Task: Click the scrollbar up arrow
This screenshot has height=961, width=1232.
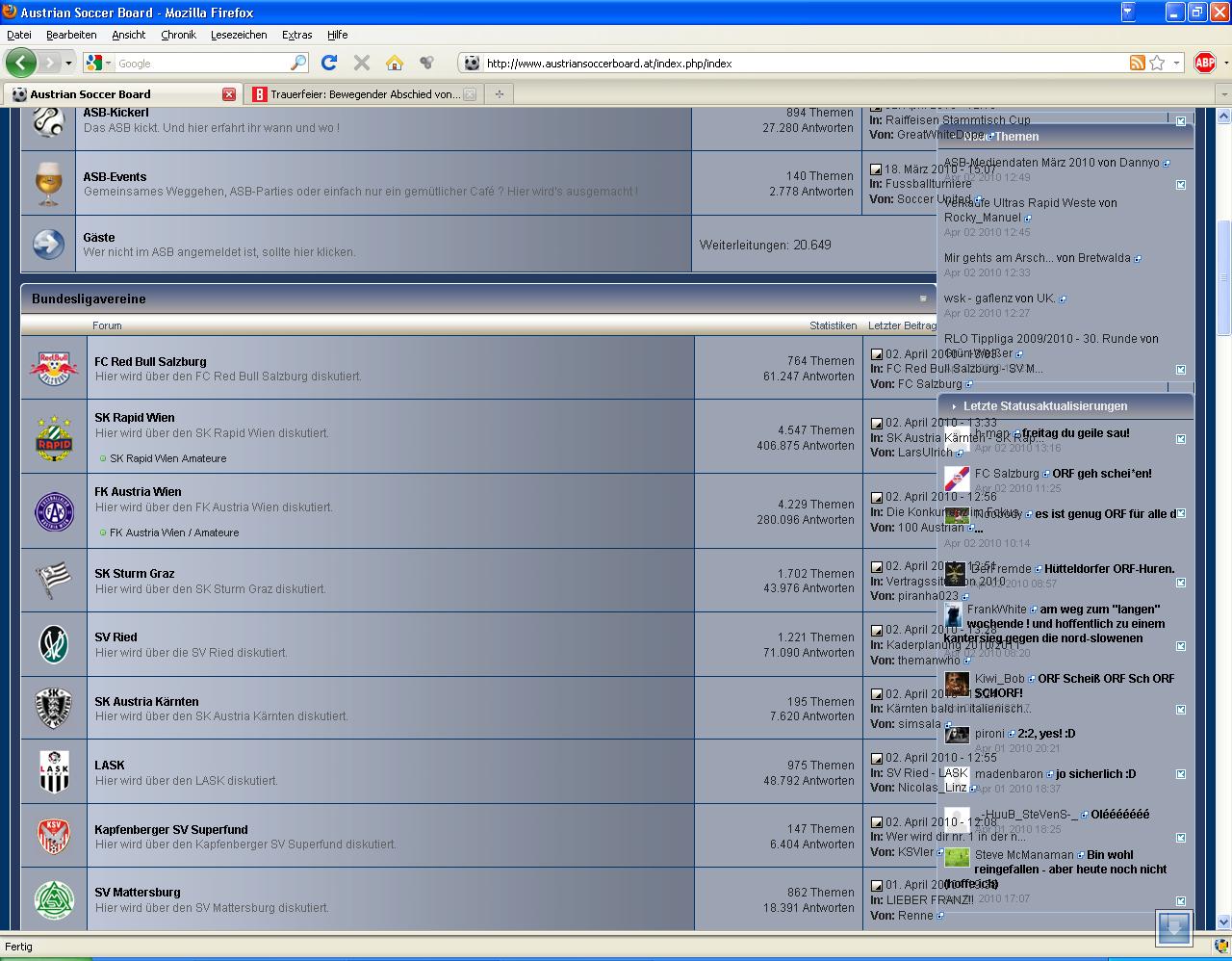Action: coord(1224,116)
